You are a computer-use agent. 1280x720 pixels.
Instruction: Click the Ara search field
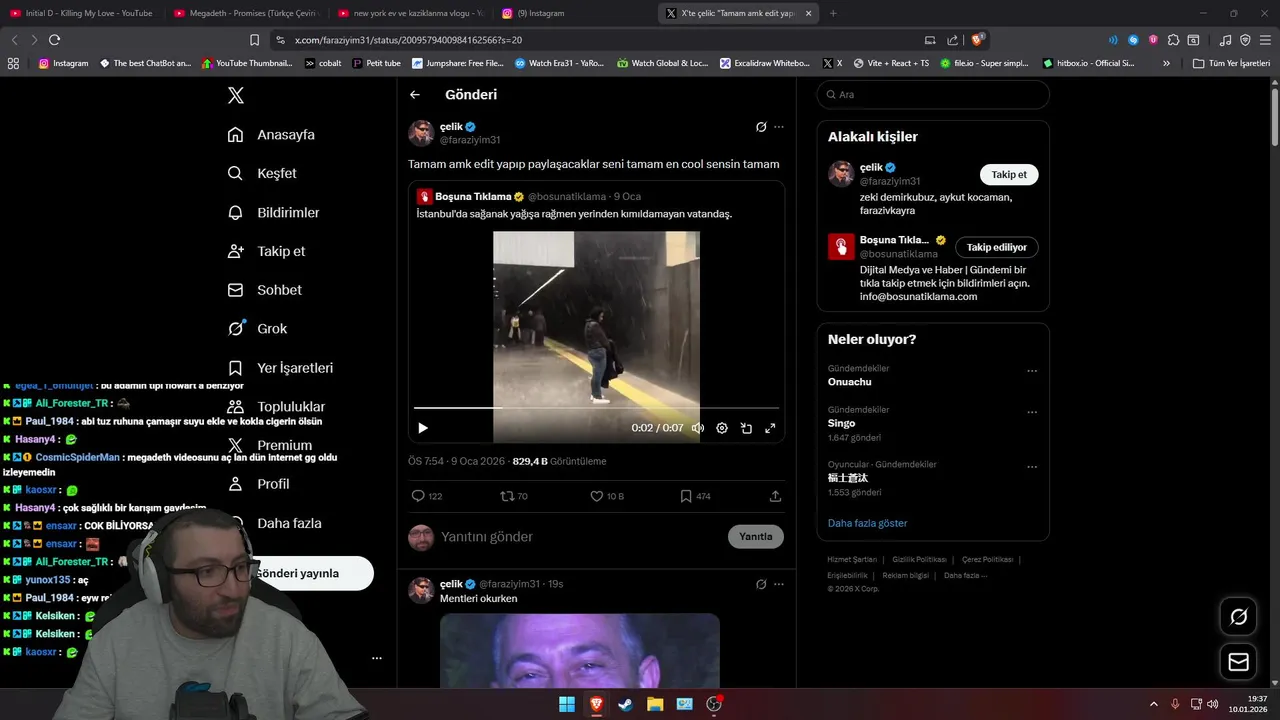[x=933, y=95]
